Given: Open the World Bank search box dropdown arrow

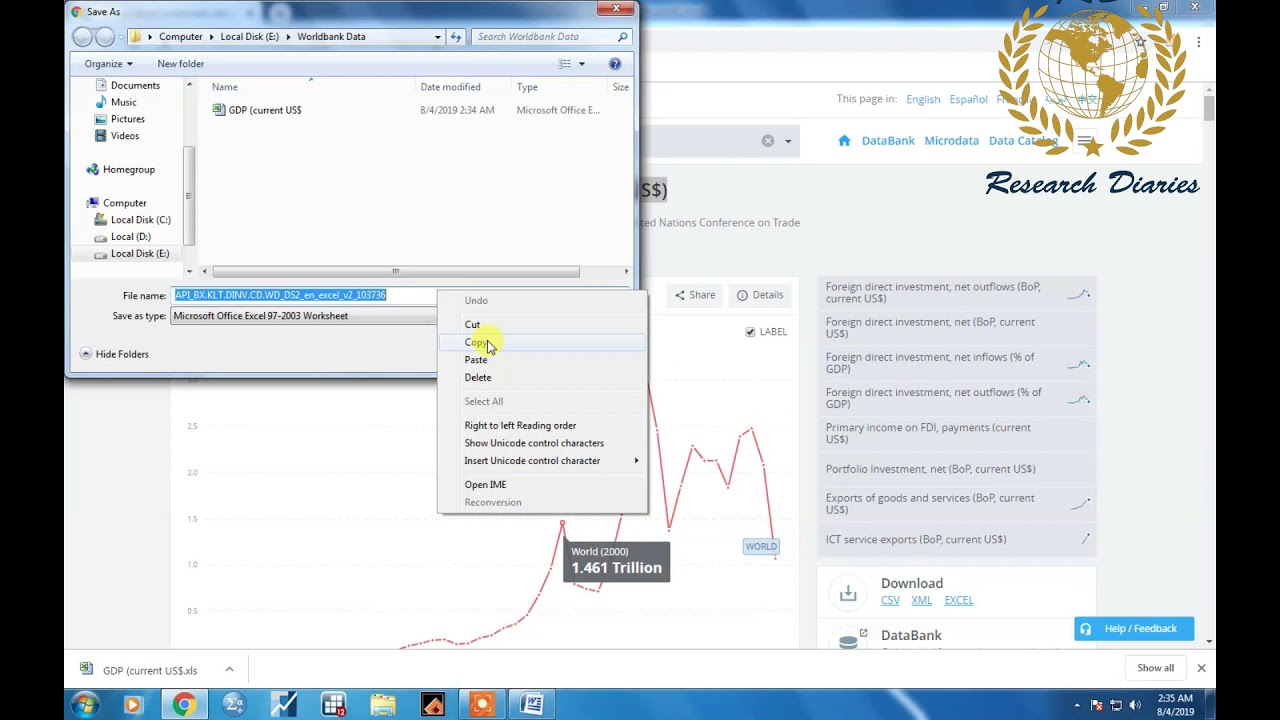Looking at the screenshot, I should click(x=788, y=141).
